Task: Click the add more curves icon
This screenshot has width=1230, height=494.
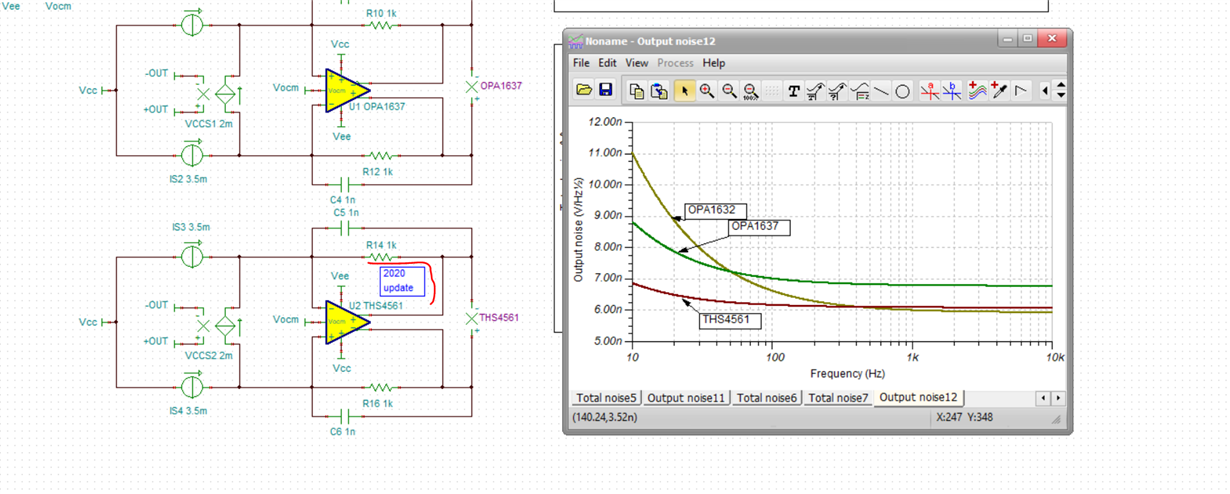Action: coord(977,91)
